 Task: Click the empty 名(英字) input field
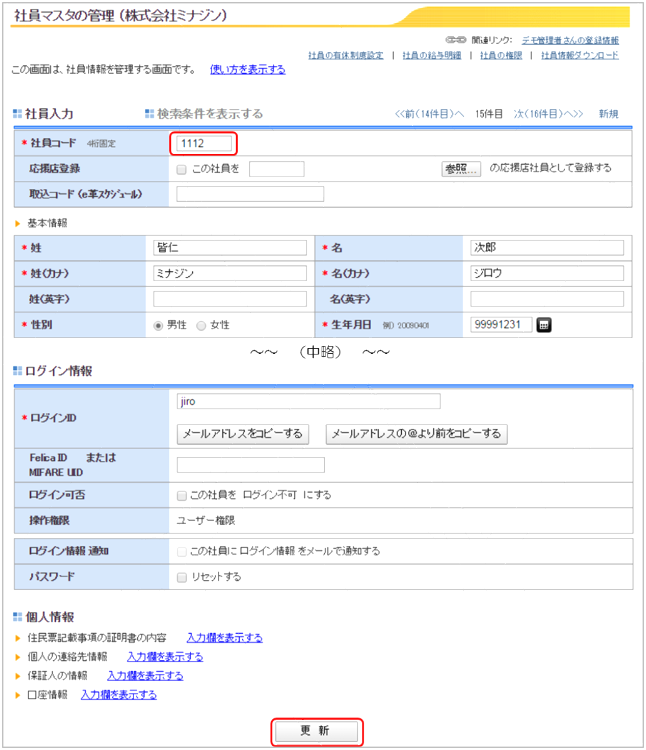(547, 299)
